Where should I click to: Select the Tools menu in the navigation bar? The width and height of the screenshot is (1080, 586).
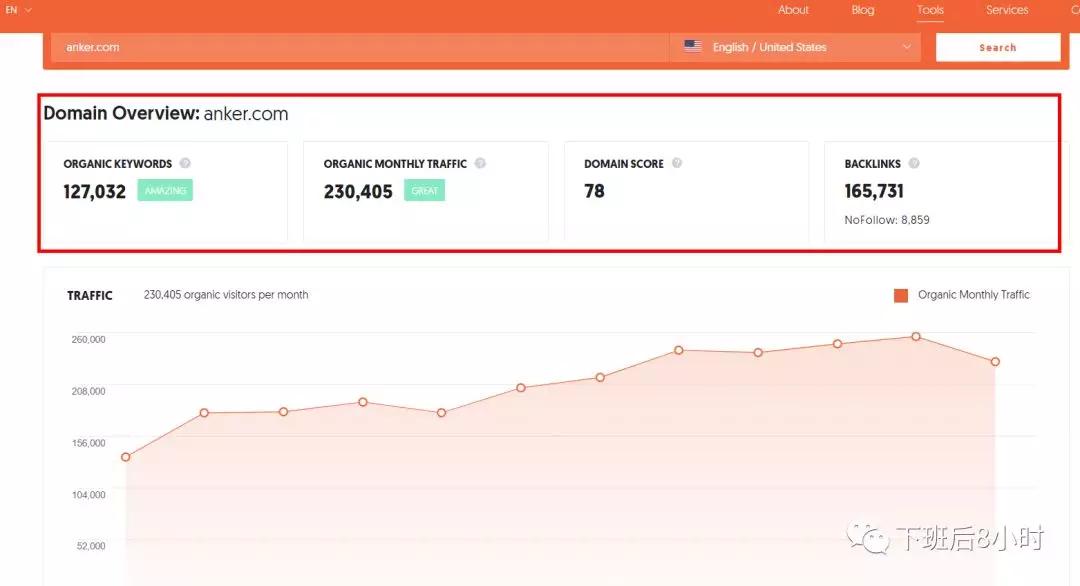point(929,9)
